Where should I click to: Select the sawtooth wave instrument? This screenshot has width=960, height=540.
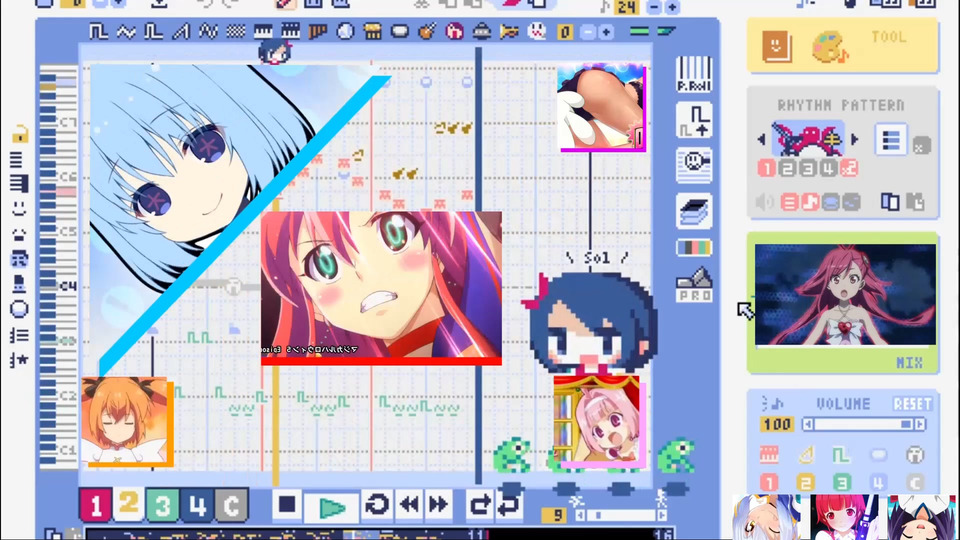[x=181, y=31]
